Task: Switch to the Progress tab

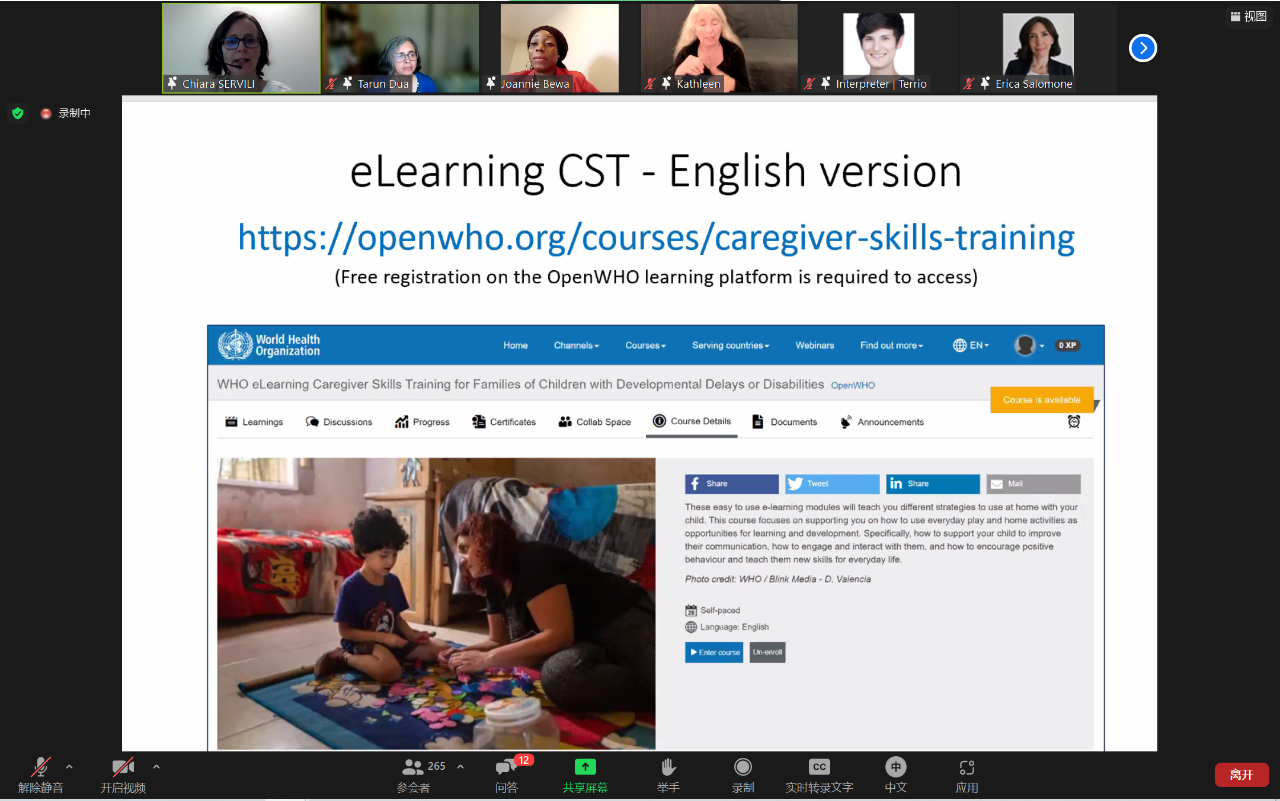Action: (x=422, y=422)
